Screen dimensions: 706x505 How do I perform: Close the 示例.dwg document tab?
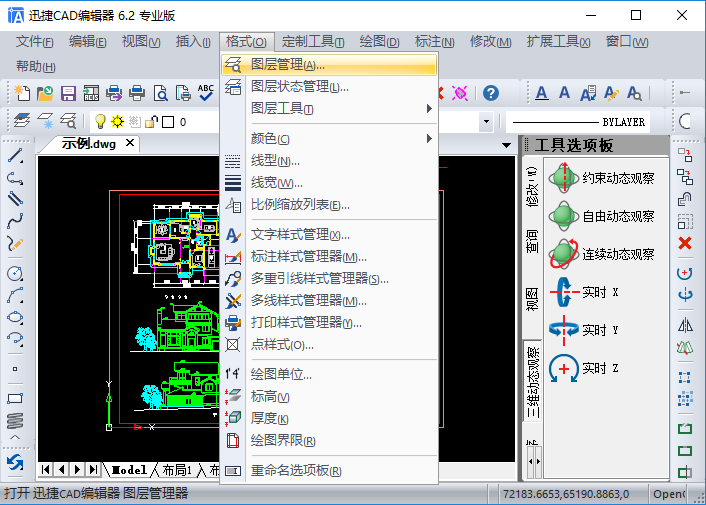click(130, 143)
